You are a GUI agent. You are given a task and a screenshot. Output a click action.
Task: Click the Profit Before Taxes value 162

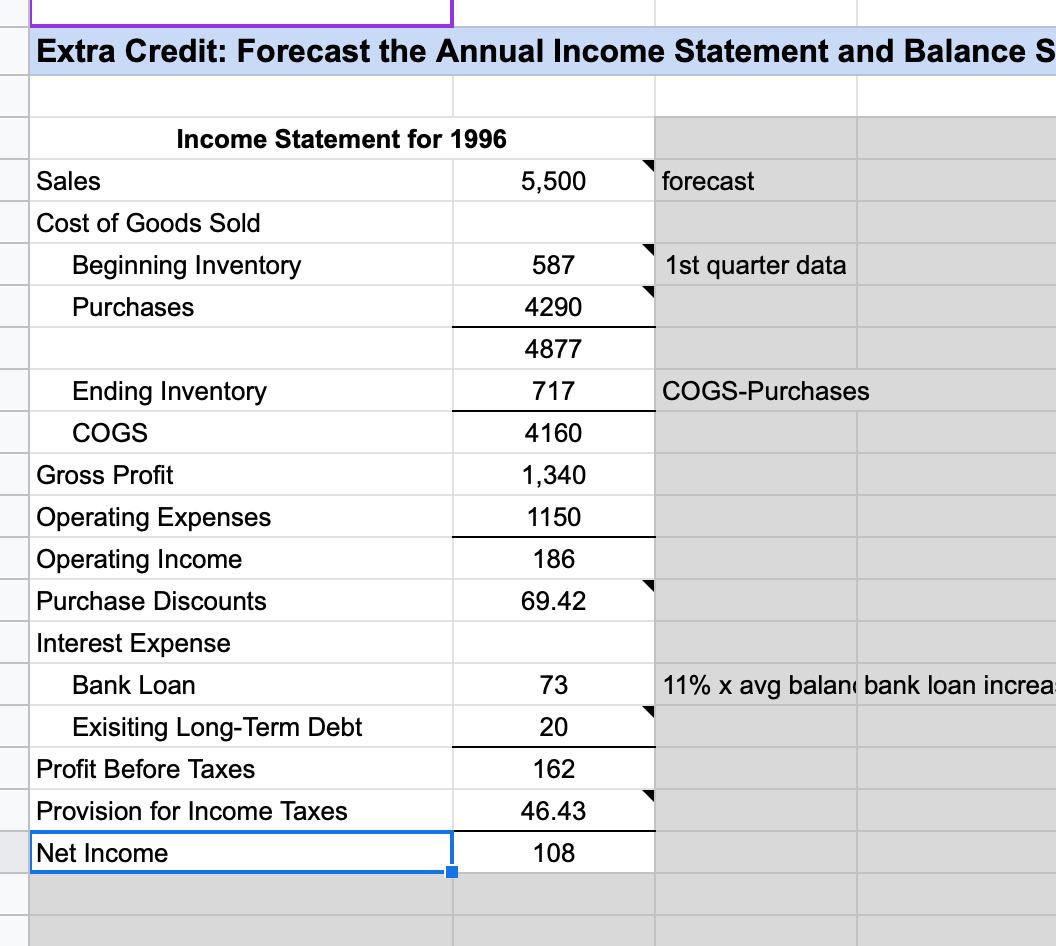pyautogui.click(x=554, y=768)
